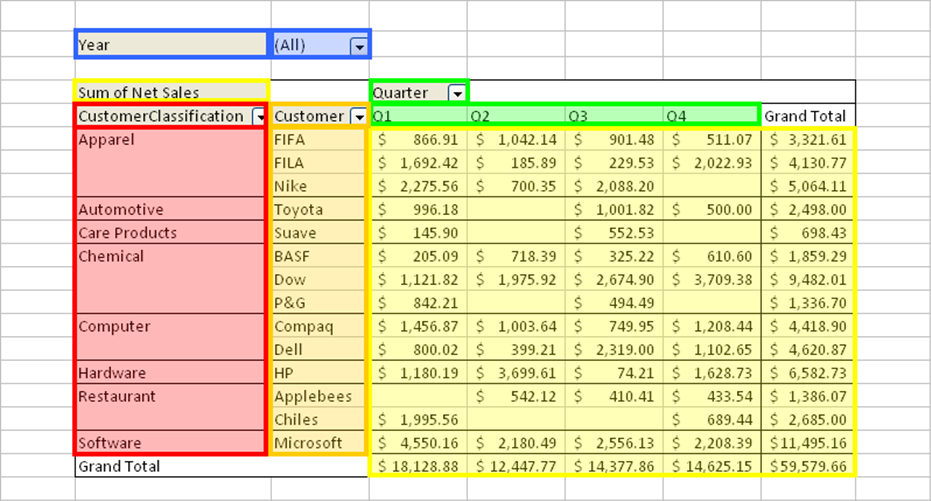Open the Customer field filter dropdown
Screen dimensions: 931x501
click(x=358, y=117)
